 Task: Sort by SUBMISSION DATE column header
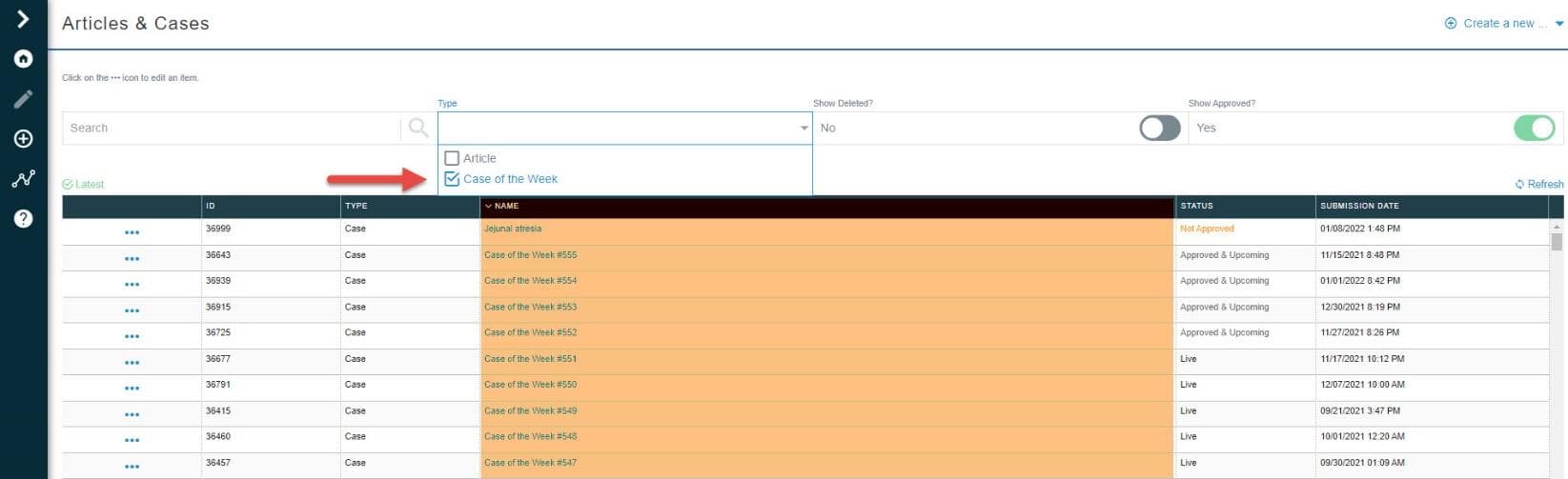click(x=1359, y=206)
